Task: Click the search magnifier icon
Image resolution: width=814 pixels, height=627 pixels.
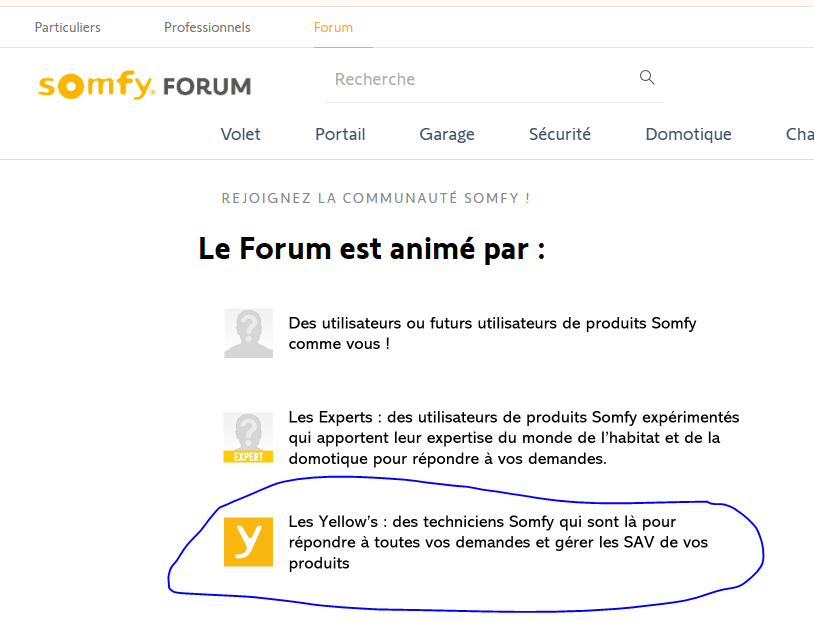Action: [647, 77]
